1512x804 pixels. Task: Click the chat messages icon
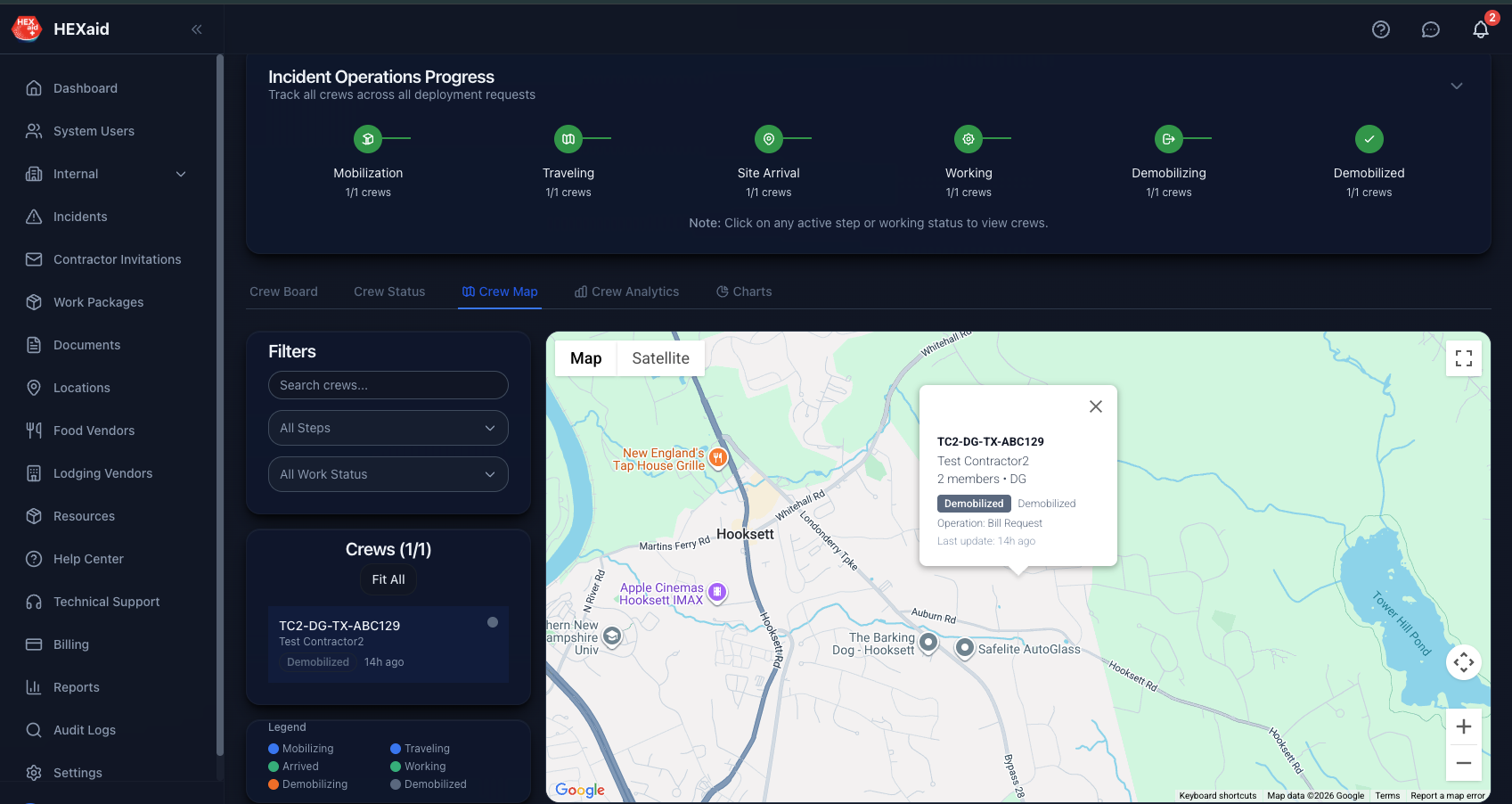pyautogui.click(x=1430, y=29)
